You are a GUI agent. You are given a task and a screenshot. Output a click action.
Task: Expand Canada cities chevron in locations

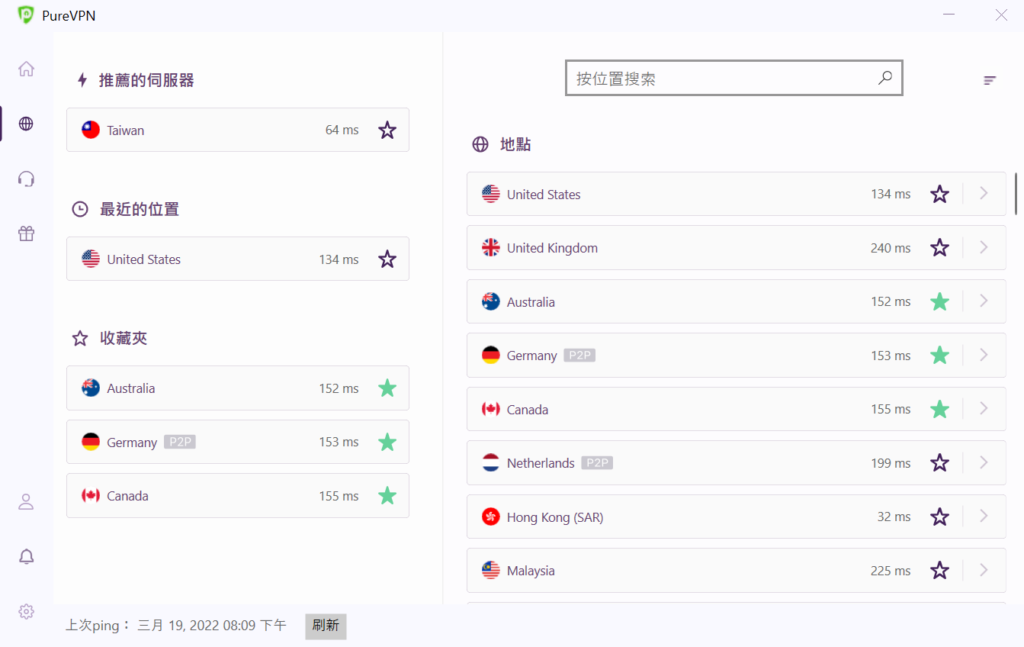point(984,409)
